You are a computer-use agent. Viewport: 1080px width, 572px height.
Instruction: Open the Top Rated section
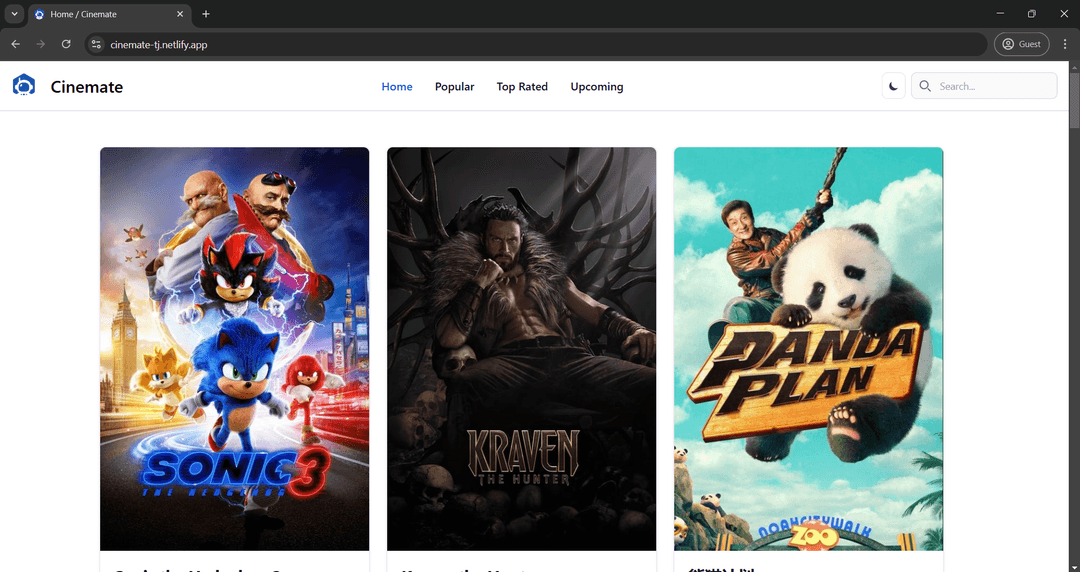click(x=522, y=87)
